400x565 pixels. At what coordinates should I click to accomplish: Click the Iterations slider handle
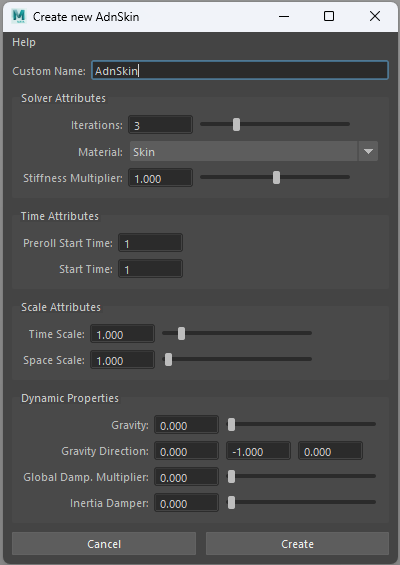[x=236, y=125]
